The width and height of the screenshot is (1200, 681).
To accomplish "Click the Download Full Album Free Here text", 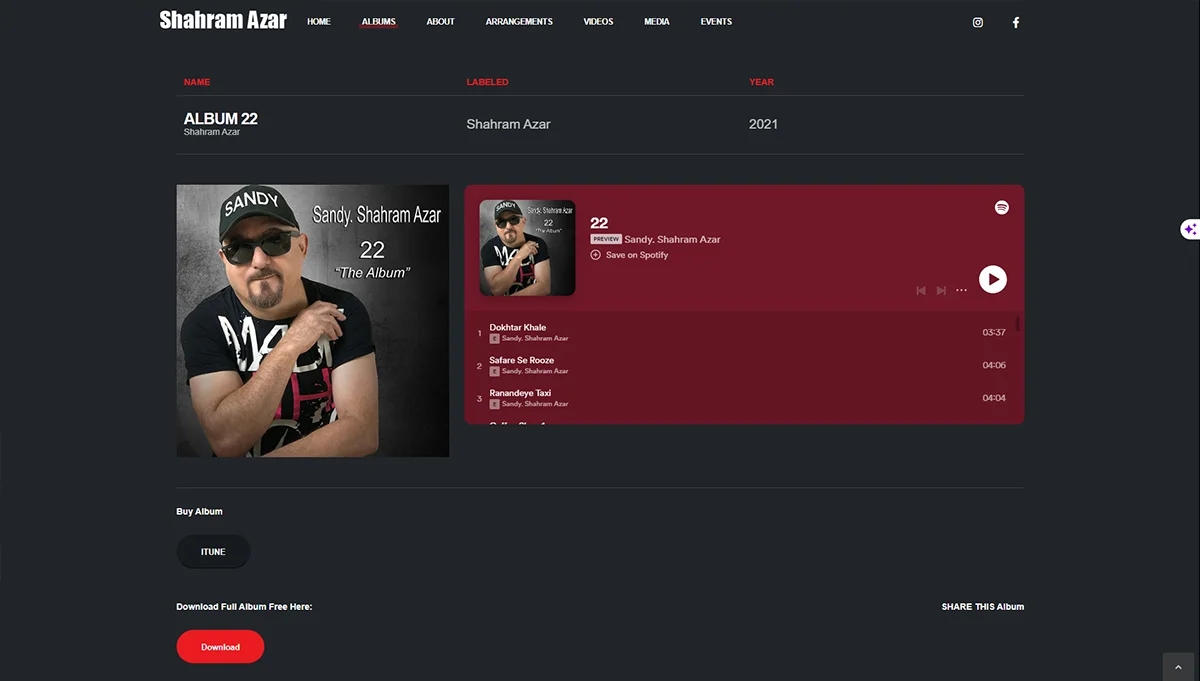I will pyautogui.click(x=244, y=607).
